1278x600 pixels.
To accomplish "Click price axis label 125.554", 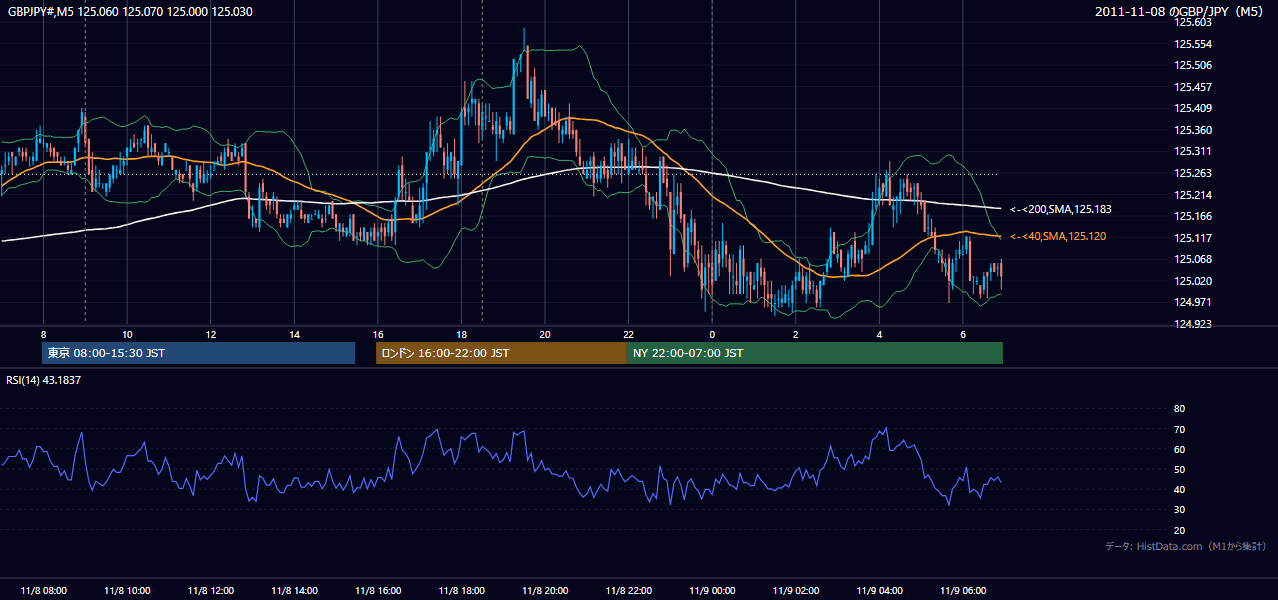I will click(1193, 45).
